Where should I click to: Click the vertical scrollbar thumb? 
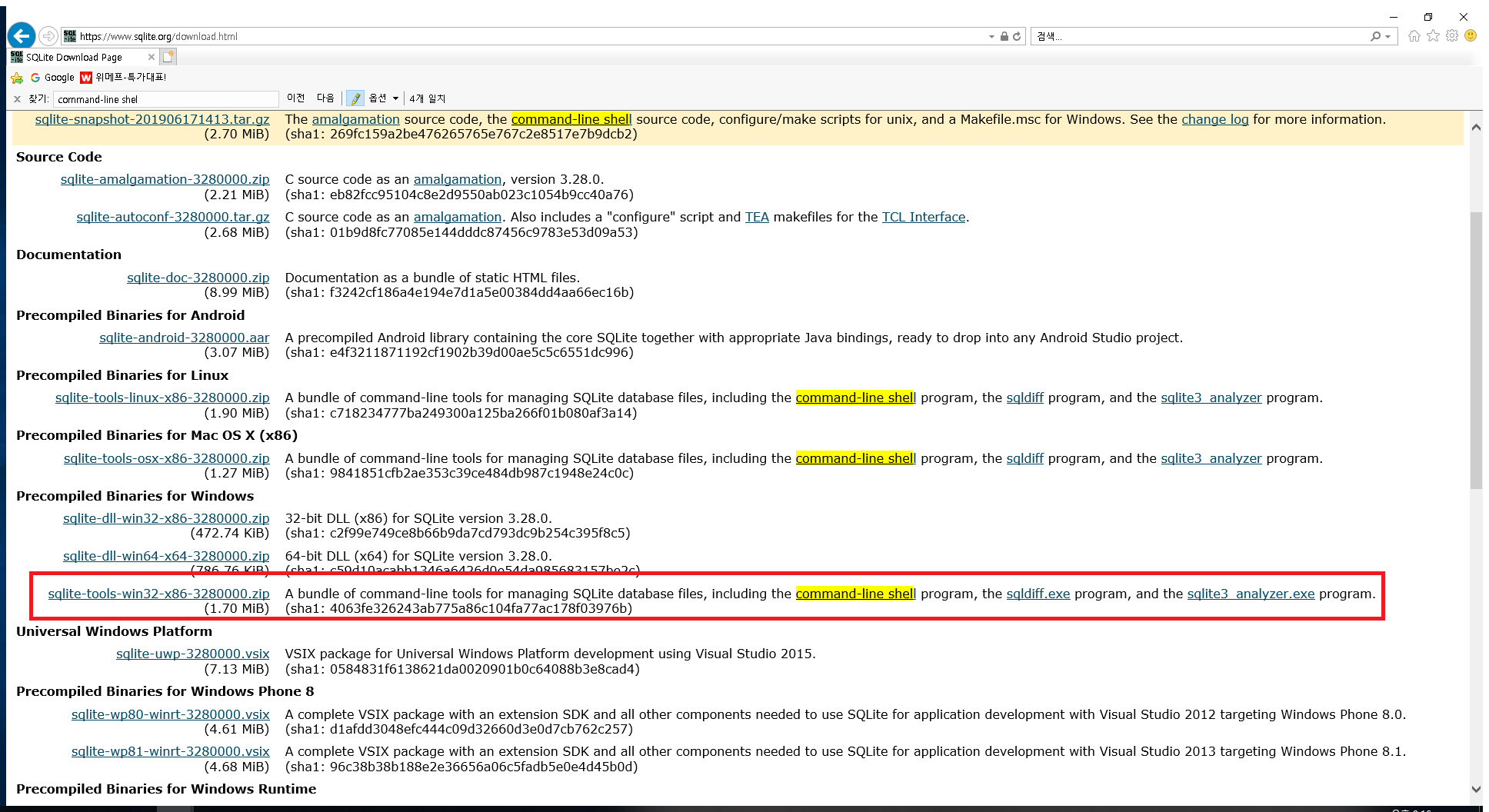coord(1476,350)
